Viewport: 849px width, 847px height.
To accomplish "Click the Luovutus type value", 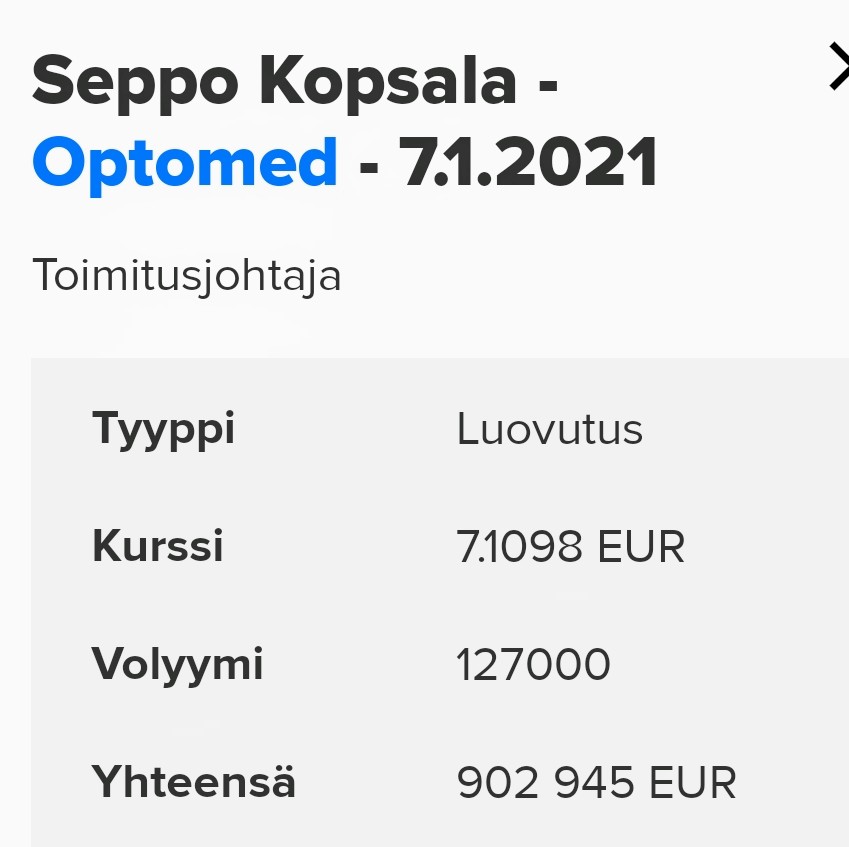I will [x=549, y=430].
